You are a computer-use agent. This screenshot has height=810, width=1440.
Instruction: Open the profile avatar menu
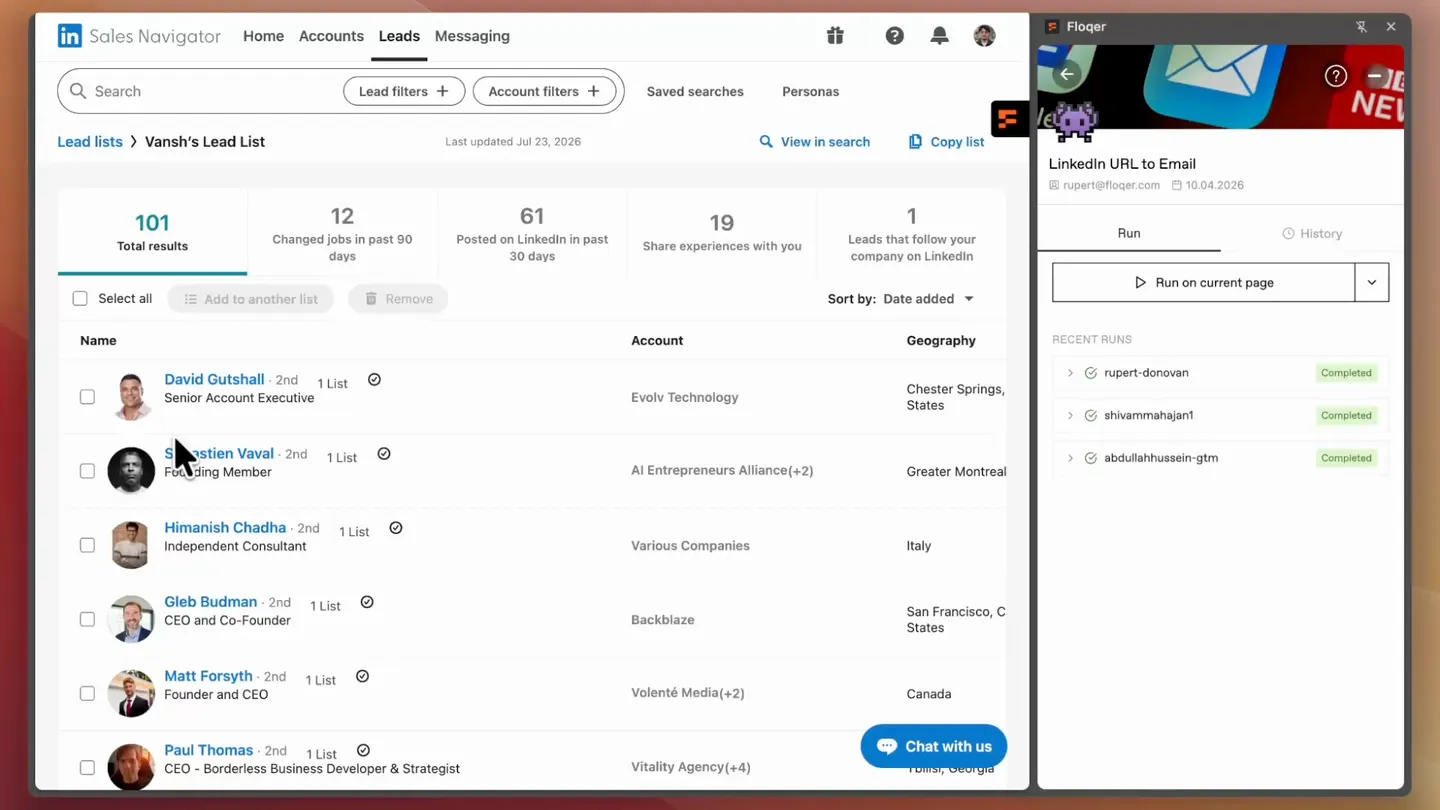985,36
